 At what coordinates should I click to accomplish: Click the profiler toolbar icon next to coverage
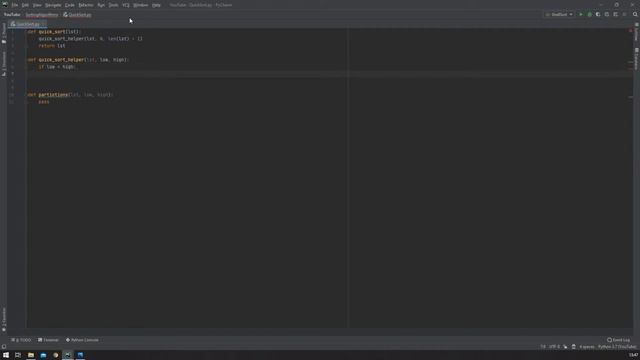[607, 14]
